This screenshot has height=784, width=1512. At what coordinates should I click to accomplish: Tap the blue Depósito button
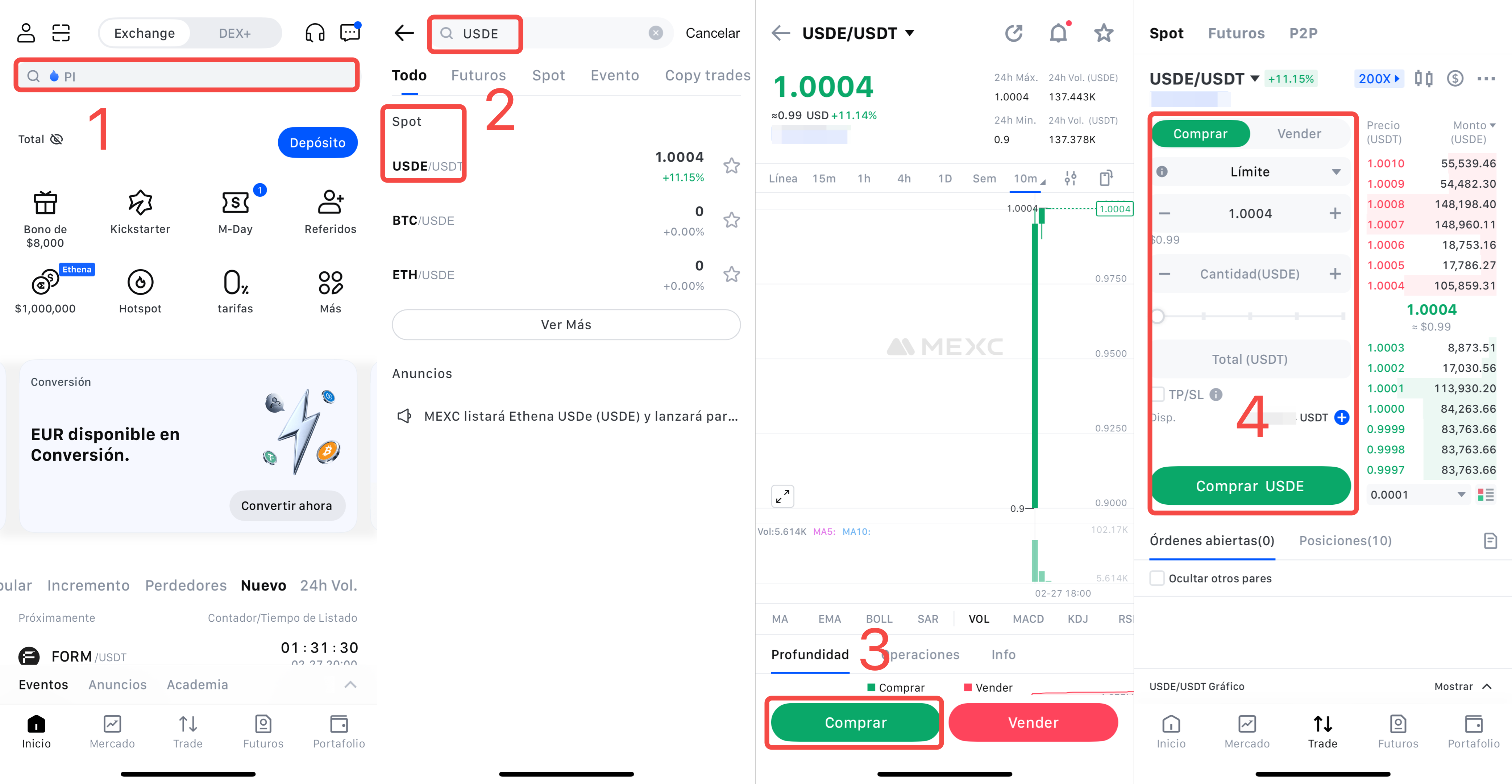(317, 143)
